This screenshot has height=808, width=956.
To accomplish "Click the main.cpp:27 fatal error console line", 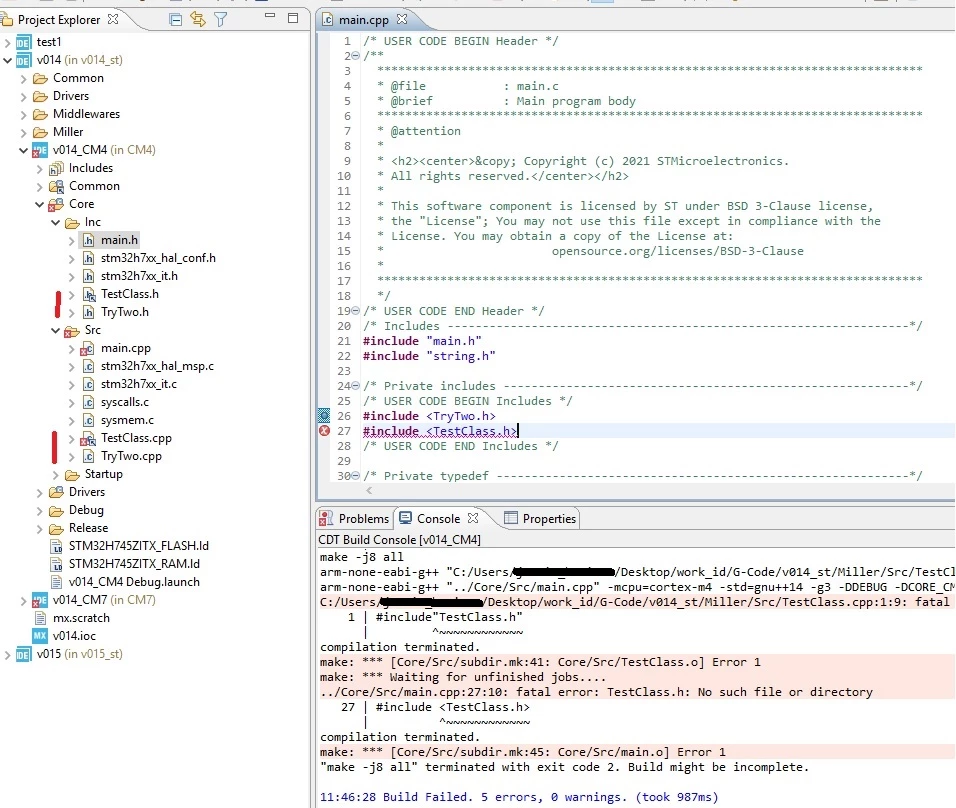I will click(x=596, y=692).
